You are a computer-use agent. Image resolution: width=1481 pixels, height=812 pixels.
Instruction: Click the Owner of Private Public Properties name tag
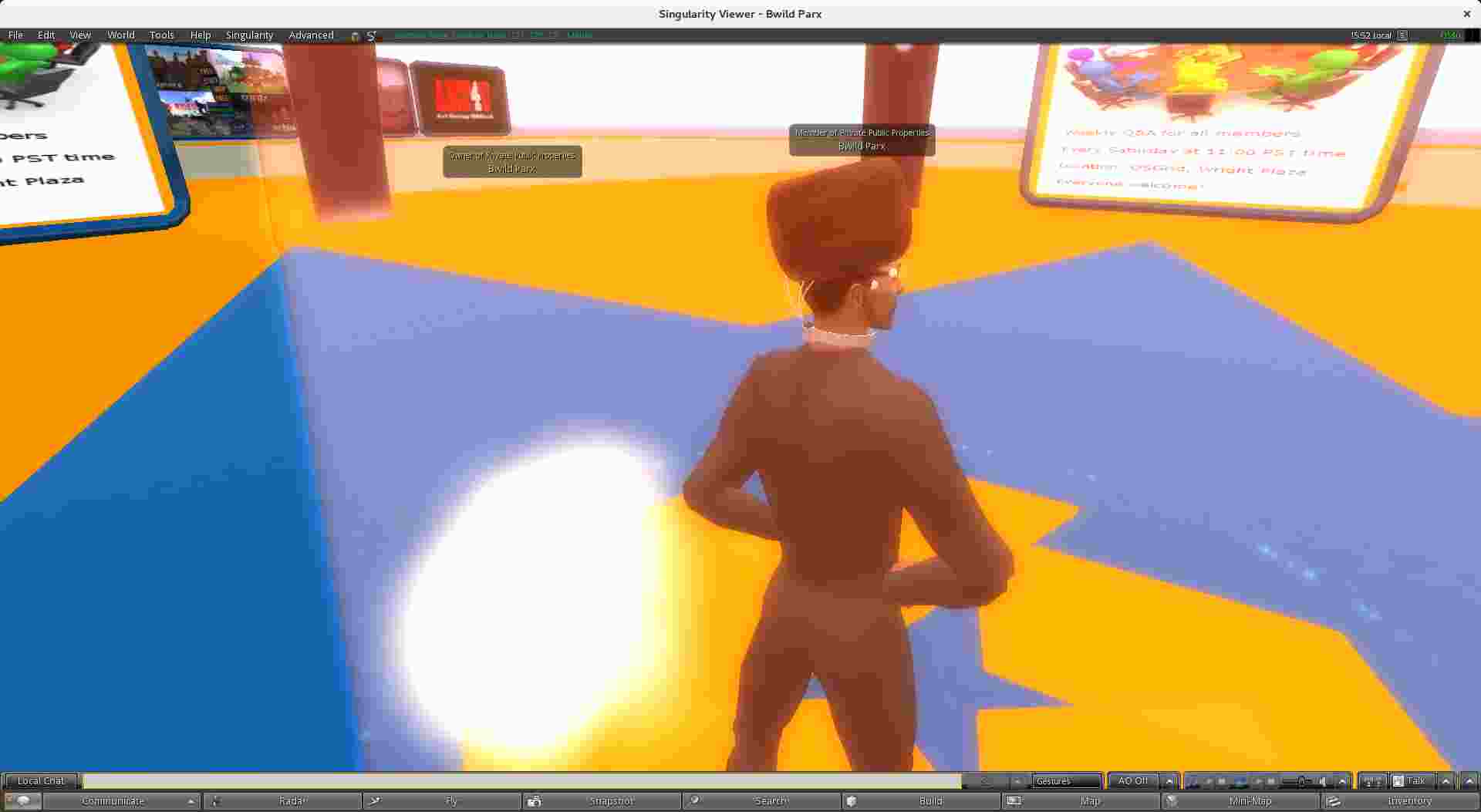pos(512,161)
